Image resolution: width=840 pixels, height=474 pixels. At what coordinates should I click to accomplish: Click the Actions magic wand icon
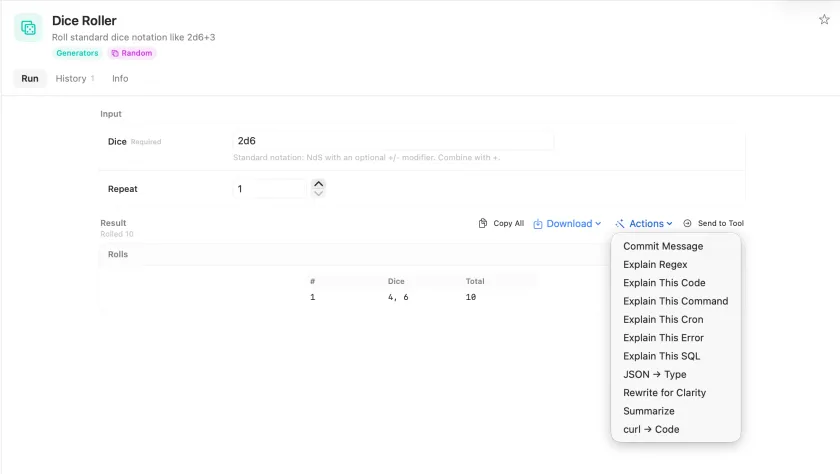(620, 224)
